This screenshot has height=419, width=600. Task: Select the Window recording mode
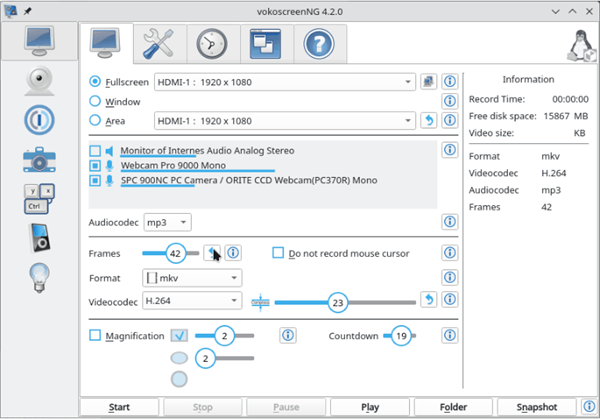point(96,101)
